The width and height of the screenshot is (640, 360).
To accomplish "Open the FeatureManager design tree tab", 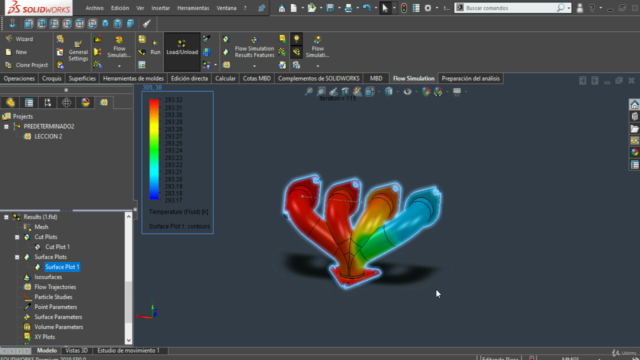I will 10,102.
